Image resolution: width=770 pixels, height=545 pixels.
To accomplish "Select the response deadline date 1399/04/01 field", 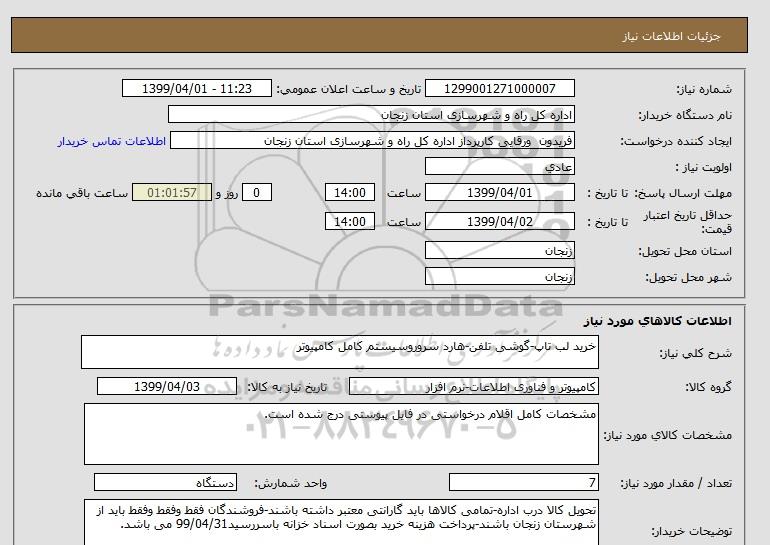I will tap(499, 192).
